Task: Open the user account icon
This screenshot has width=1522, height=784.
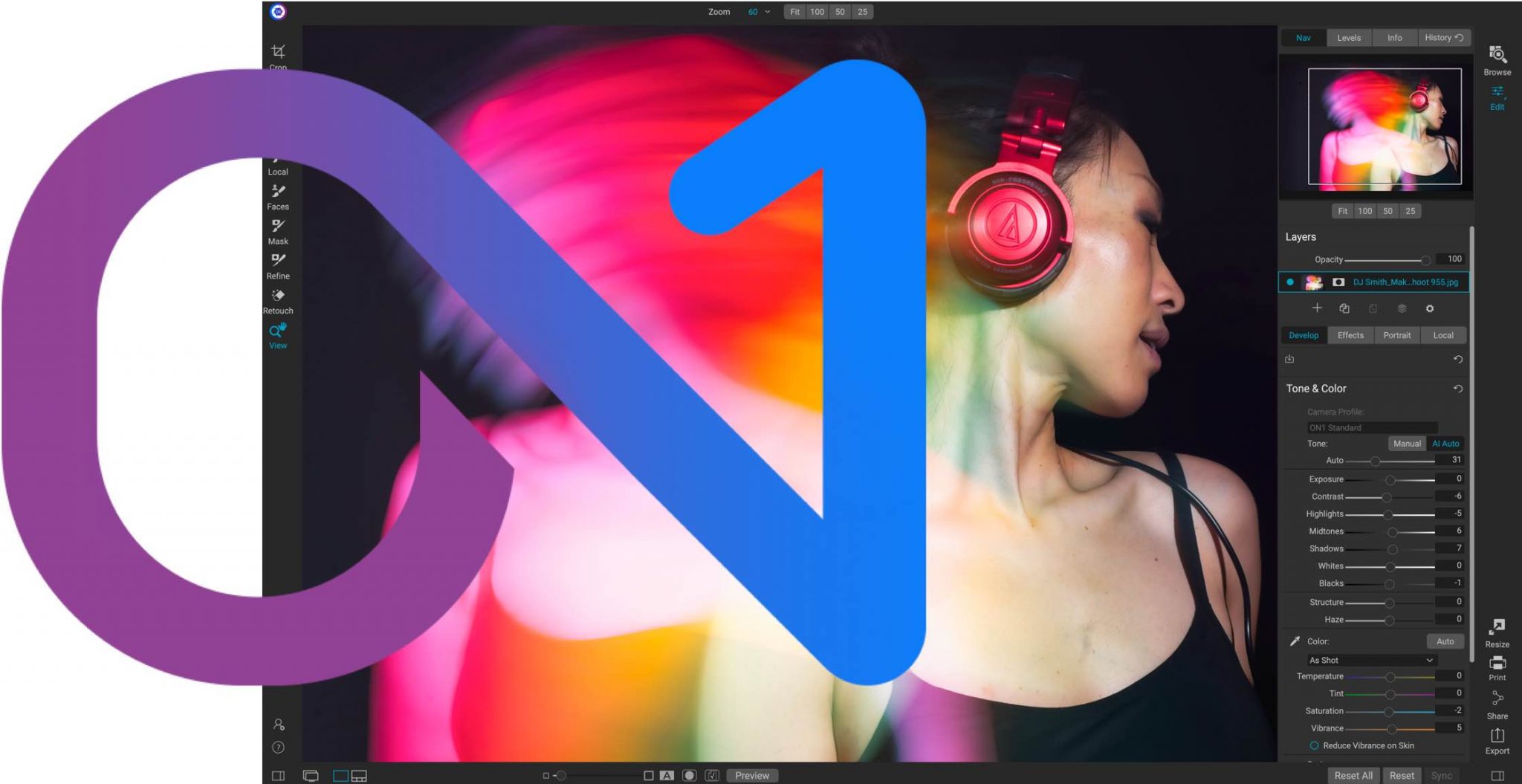Action: pos(279,725)
